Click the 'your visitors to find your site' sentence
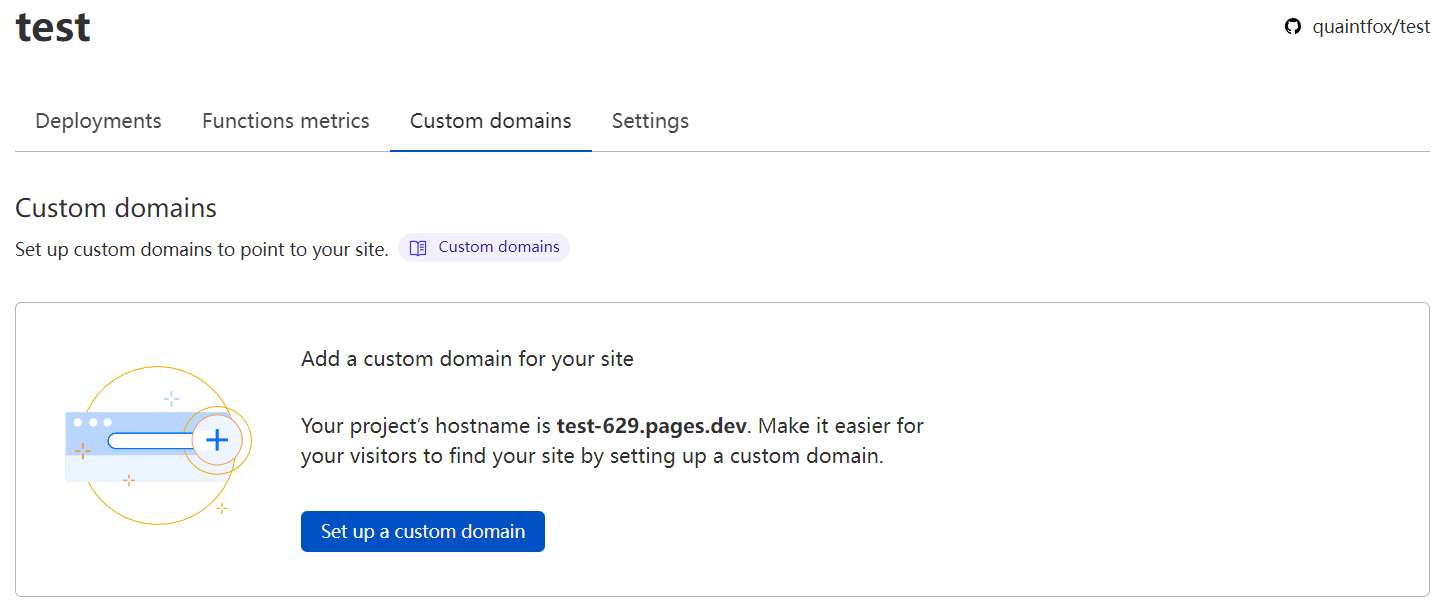This screenshot has width=1446, height=614. pyautogui.click(x=592, y=457)
